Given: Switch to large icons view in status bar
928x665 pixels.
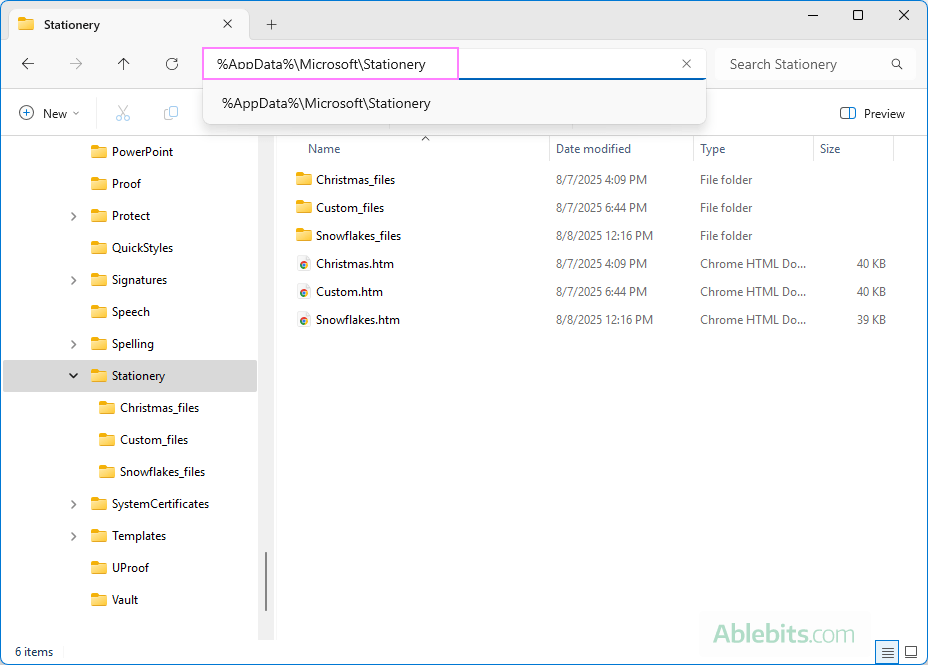Looking at the screenshot, I should (x=911, y=653).
